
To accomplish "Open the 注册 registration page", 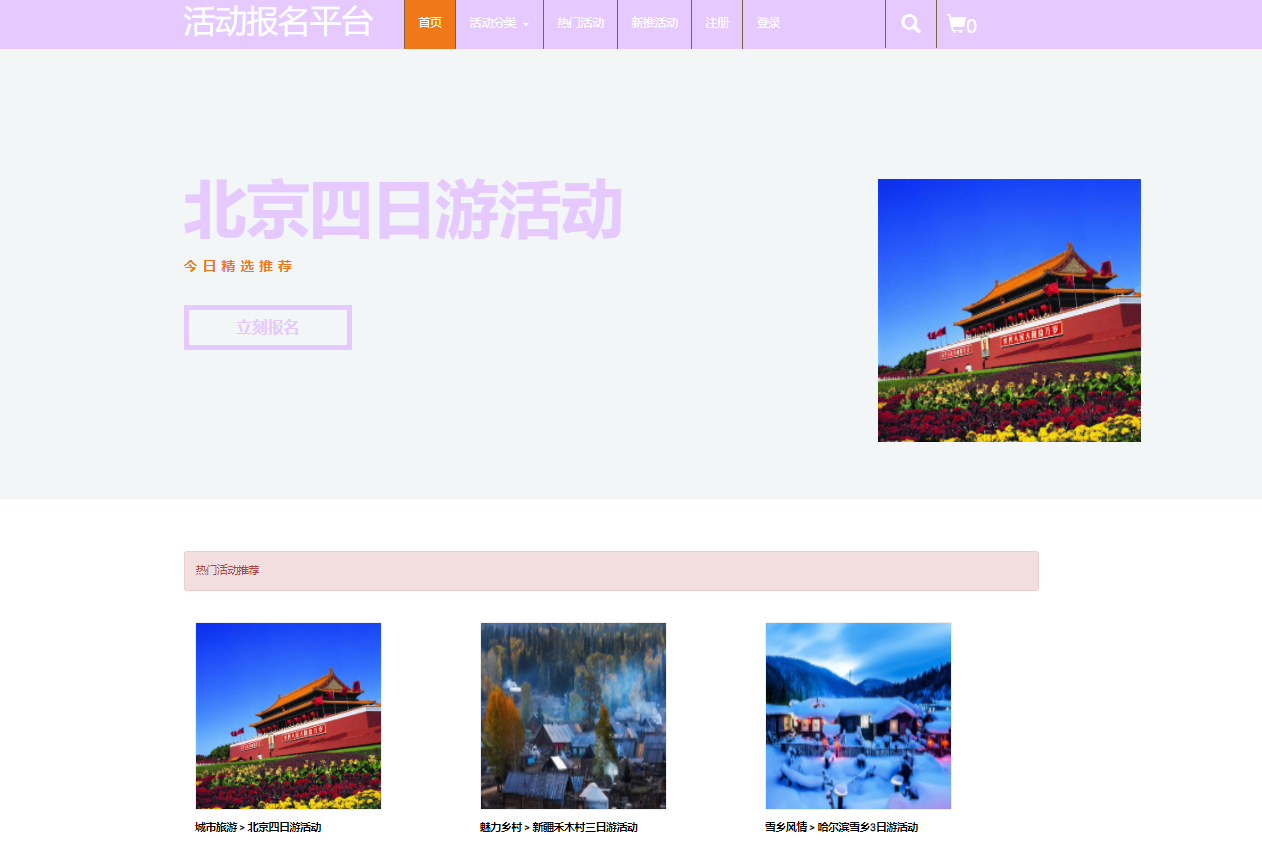I will tap(716, 22).
